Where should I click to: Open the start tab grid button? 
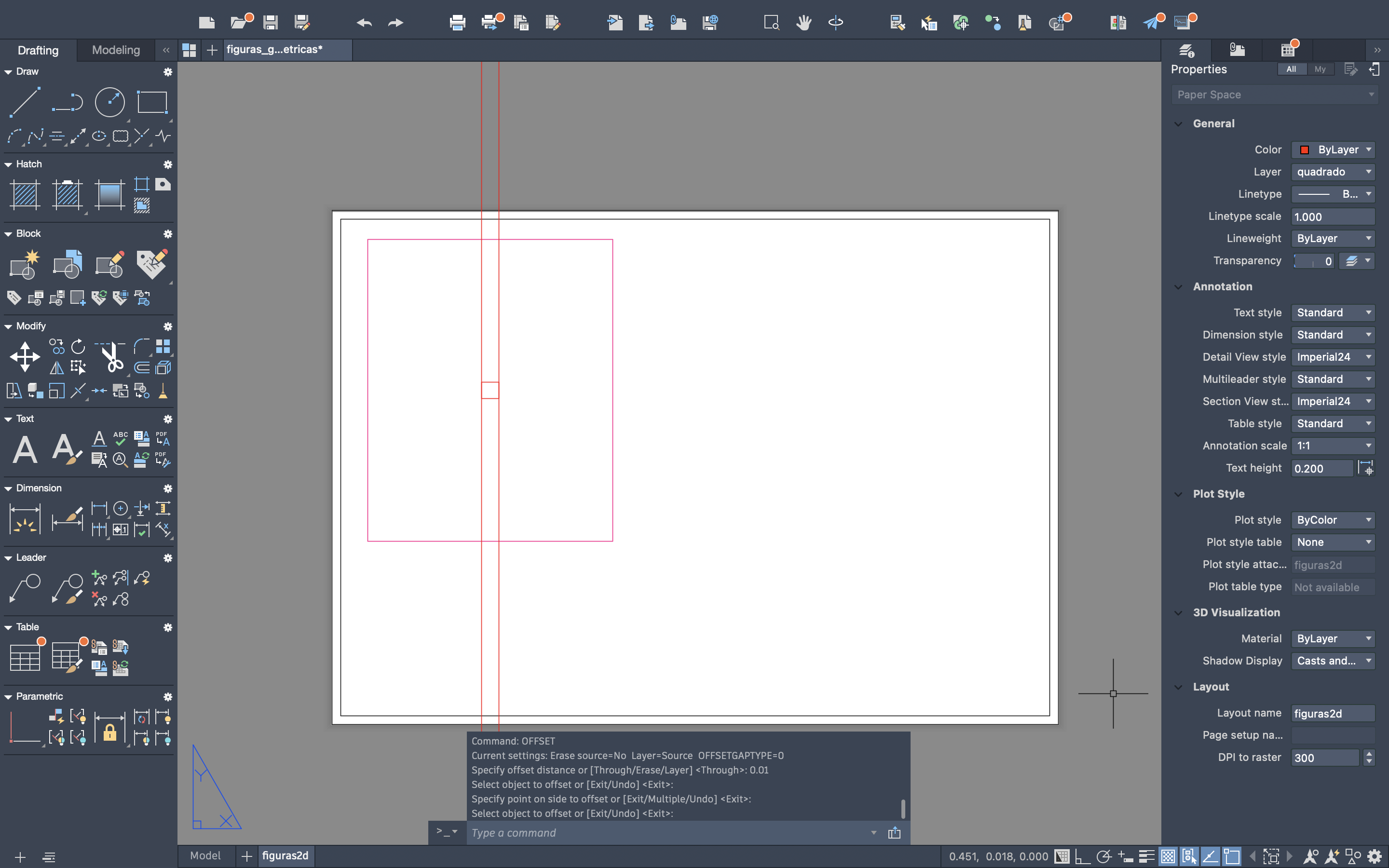189,50
